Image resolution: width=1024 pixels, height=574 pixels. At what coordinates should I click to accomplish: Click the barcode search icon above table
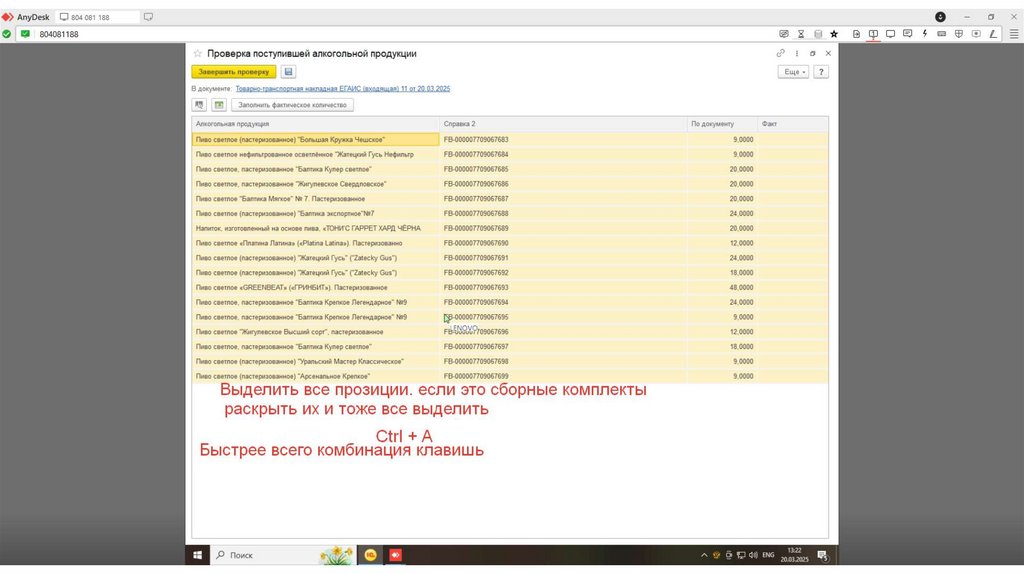point(199,105)
